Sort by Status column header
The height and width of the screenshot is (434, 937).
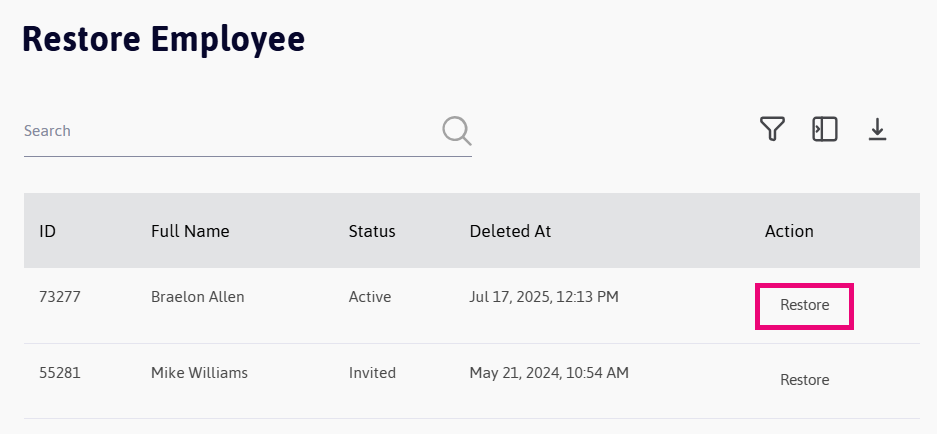tap(372, 231)
